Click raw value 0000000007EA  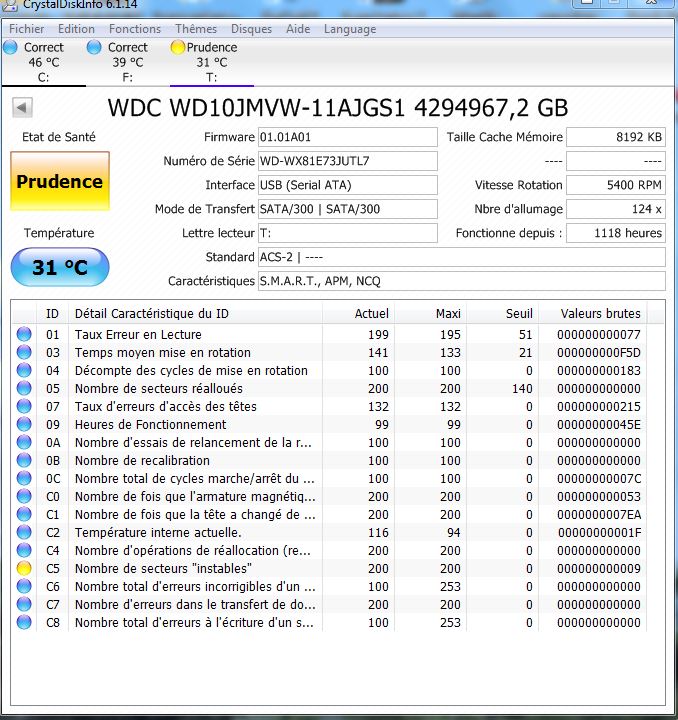[599, 514]
